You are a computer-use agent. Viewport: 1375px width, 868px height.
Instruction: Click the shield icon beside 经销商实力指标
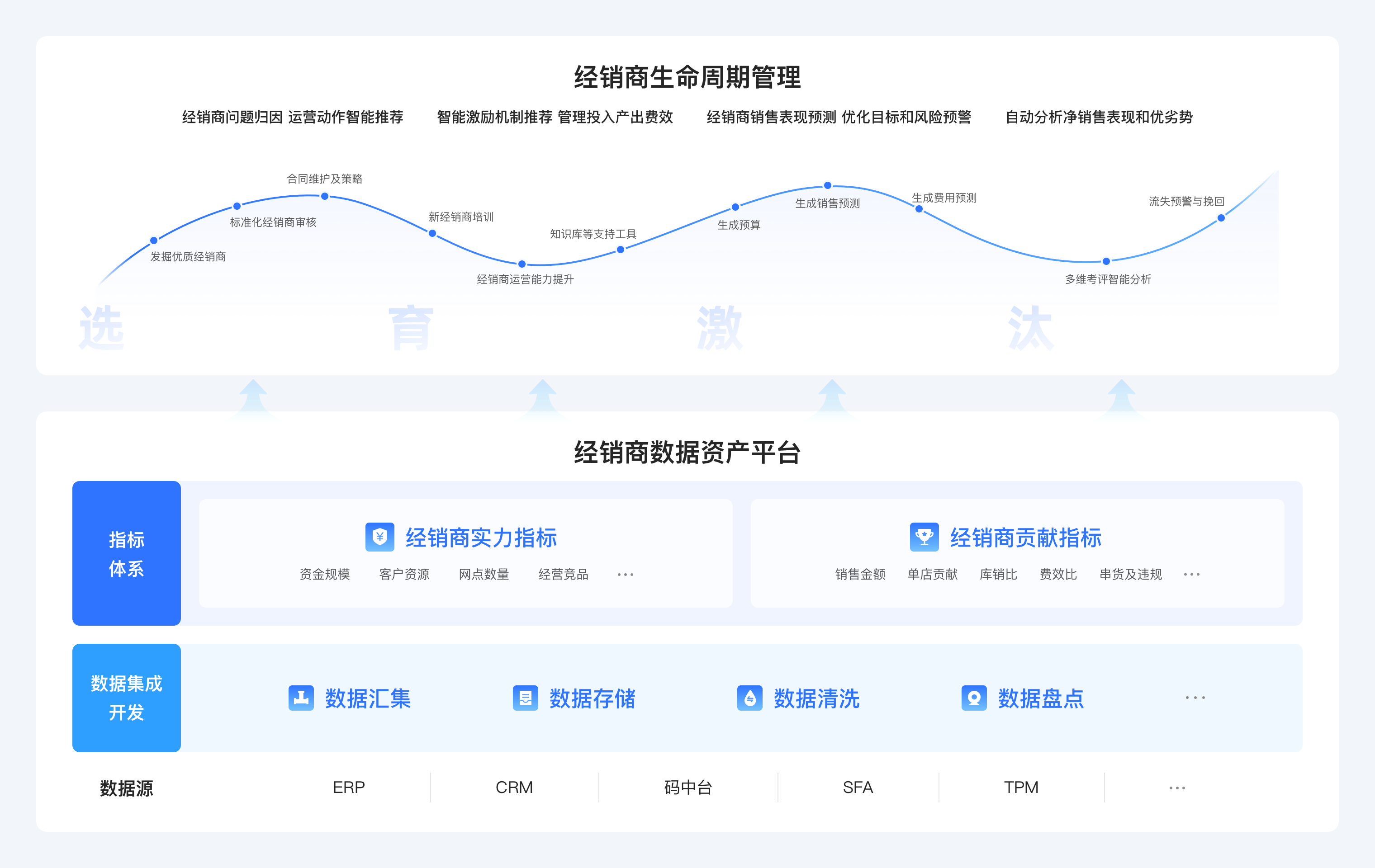point(380,537)
